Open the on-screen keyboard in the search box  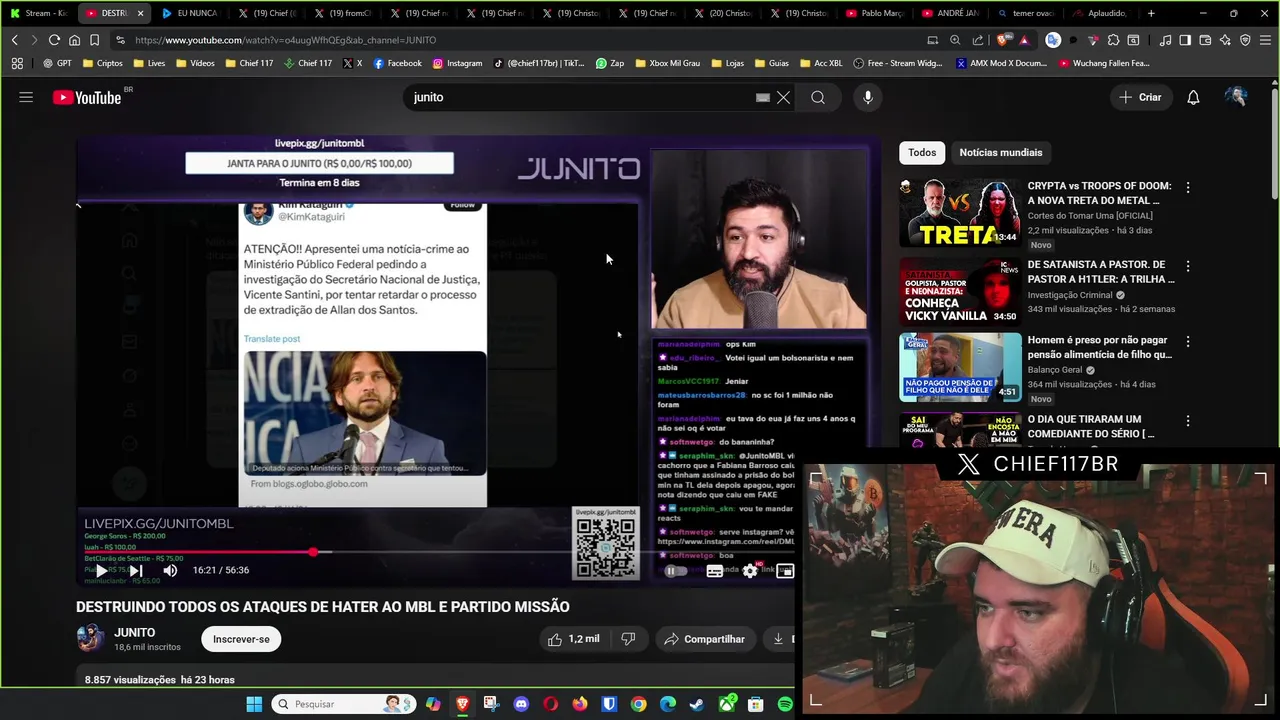762,97
